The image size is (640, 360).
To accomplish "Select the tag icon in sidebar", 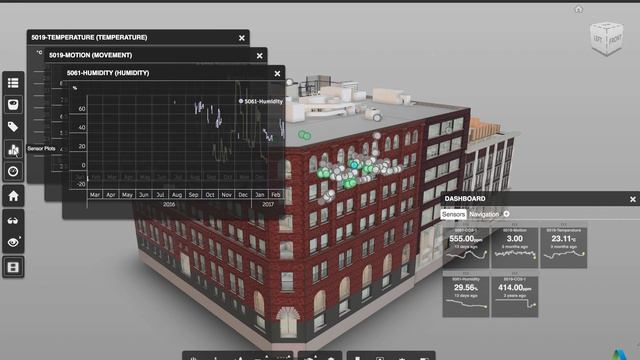I will pos(13,127).
